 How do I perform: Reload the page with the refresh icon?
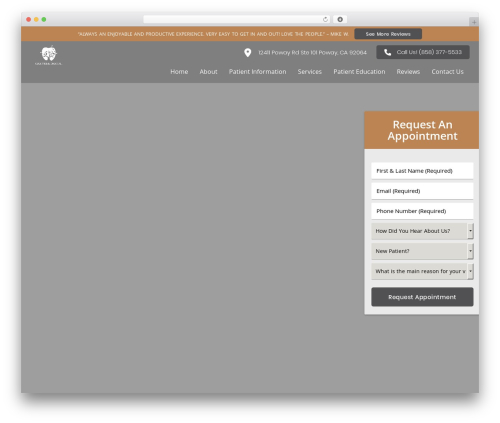[x=325, y=19]
